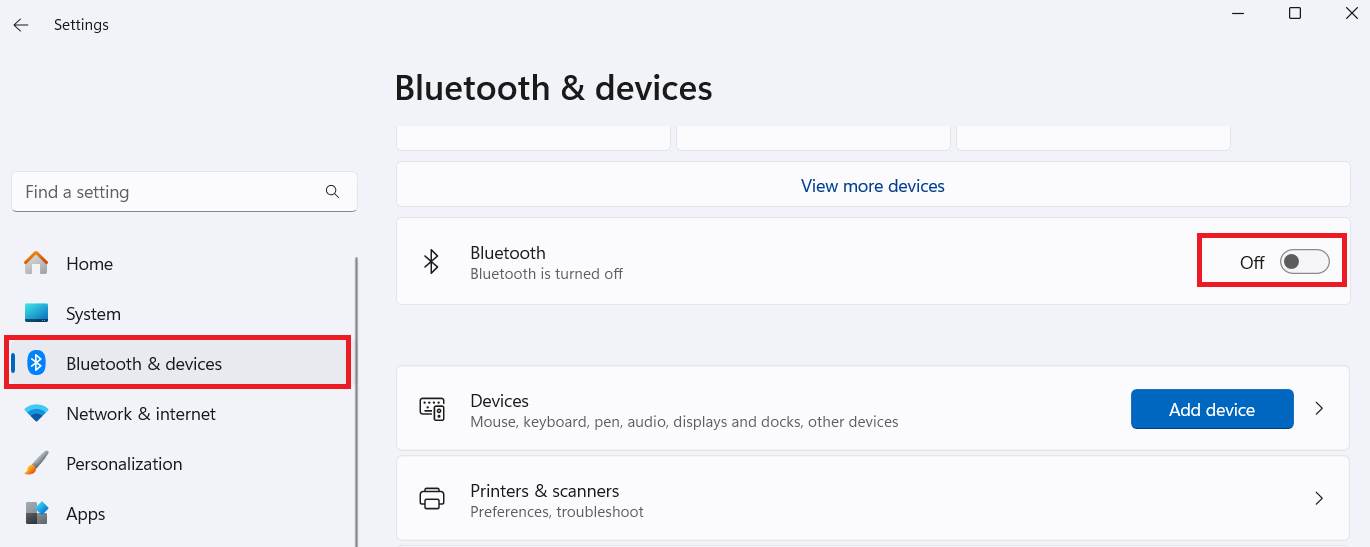Go to the Personalization settings page
The width and height of the screenshot is (1370, 547).
click(x=124, y=463)
